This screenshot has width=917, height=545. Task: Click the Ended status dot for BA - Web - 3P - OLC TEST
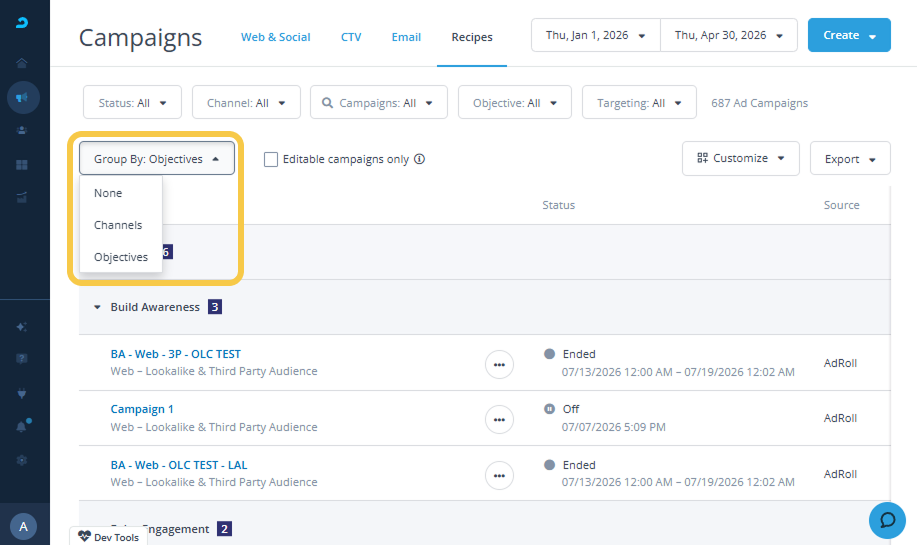549,354
